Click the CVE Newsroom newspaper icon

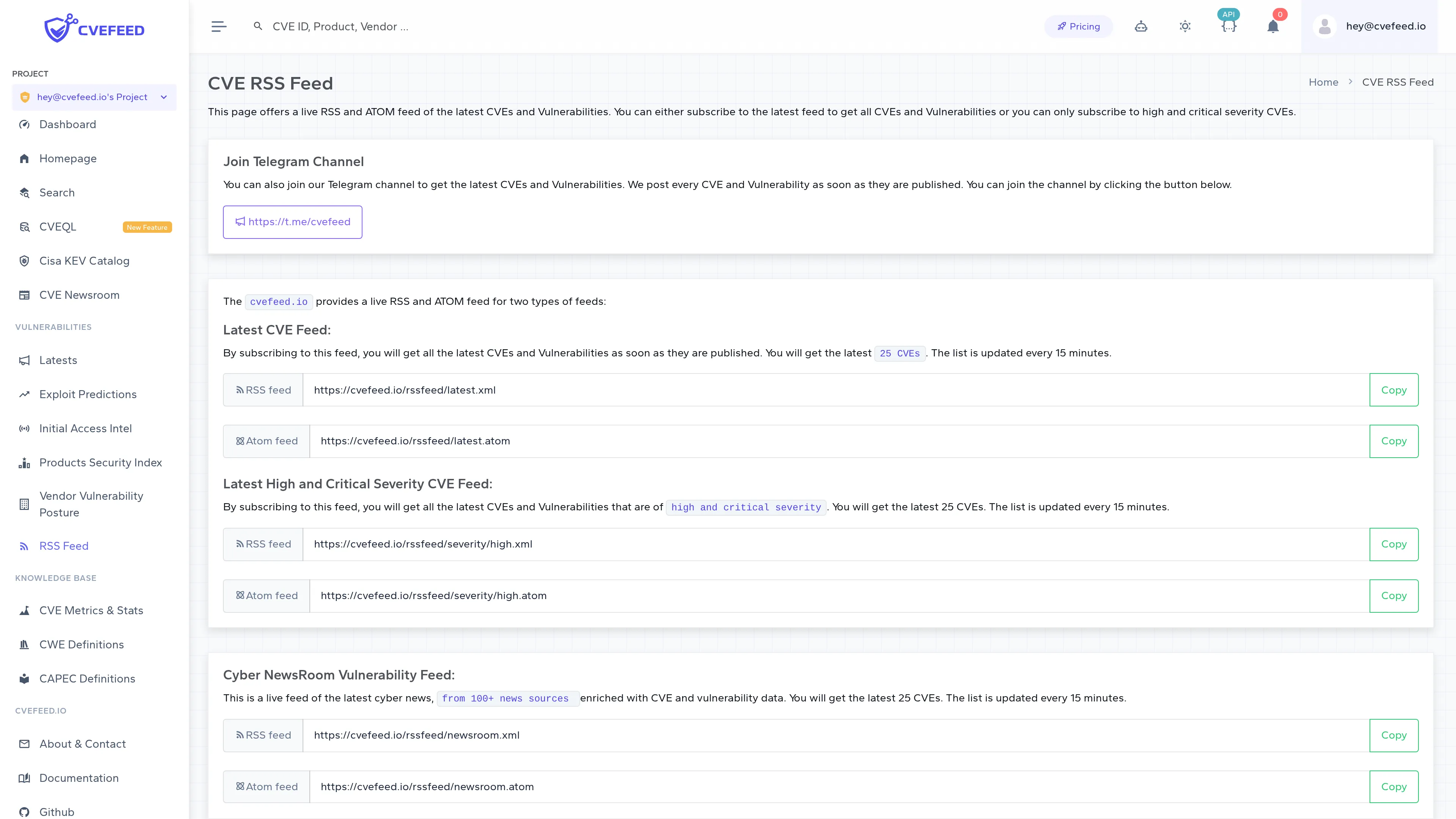[x=24, y=295]
